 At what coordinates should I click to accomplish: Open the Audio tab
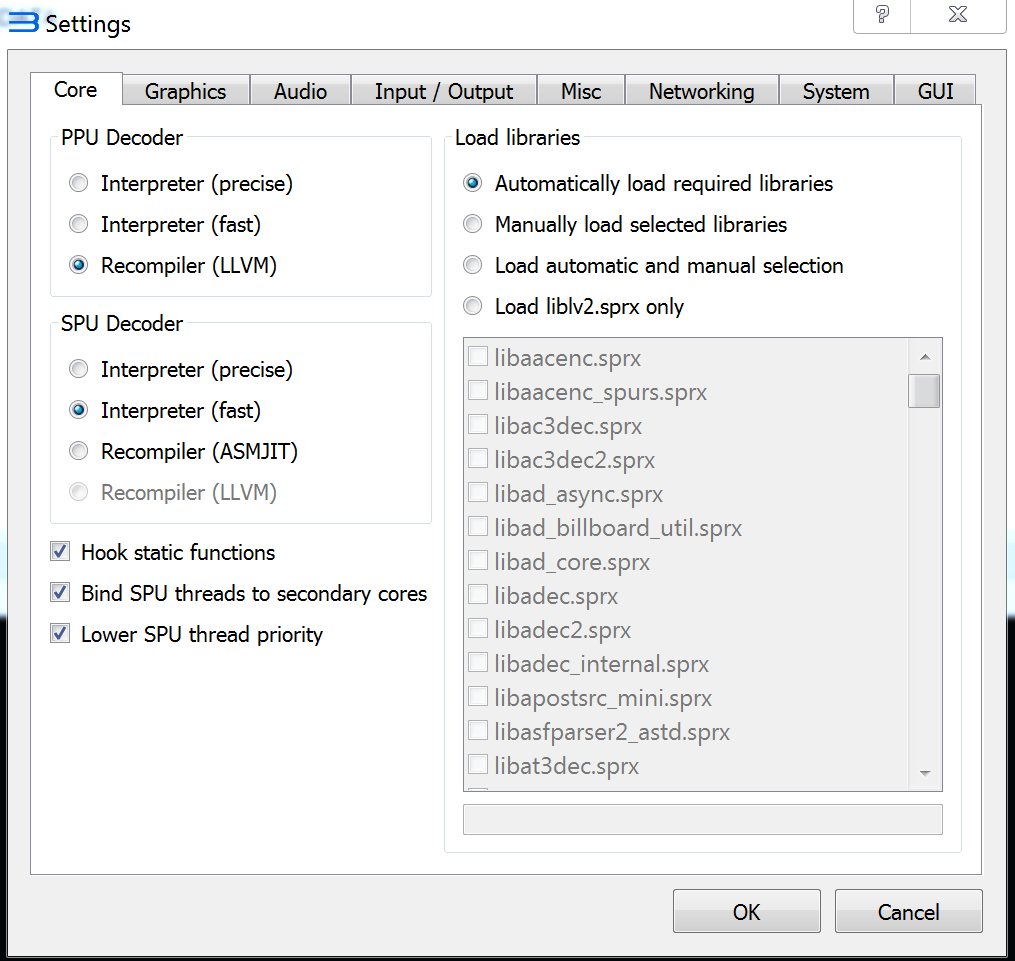300,92
